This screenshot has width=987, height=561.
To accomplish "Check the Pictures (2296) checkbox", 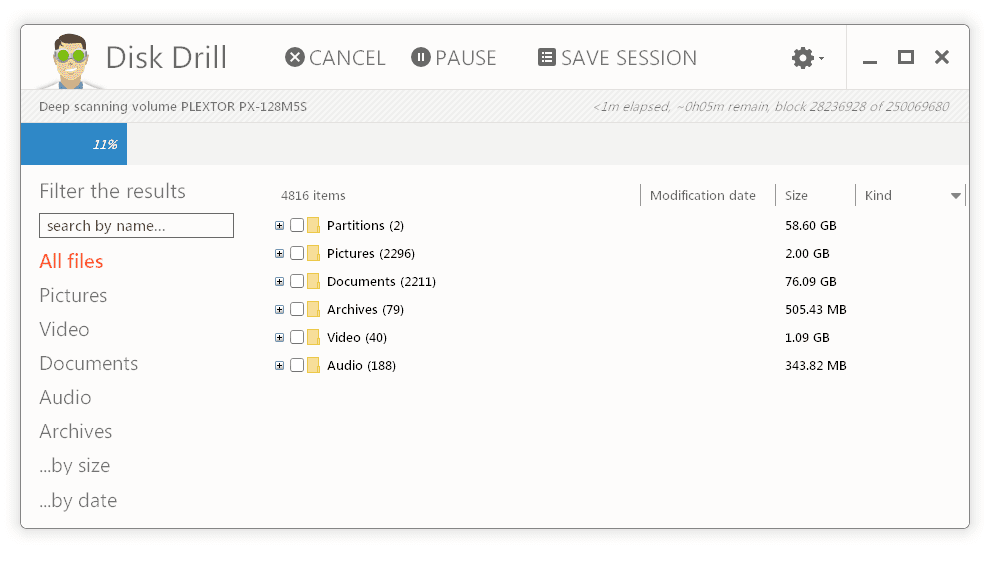I will (297, 253).
